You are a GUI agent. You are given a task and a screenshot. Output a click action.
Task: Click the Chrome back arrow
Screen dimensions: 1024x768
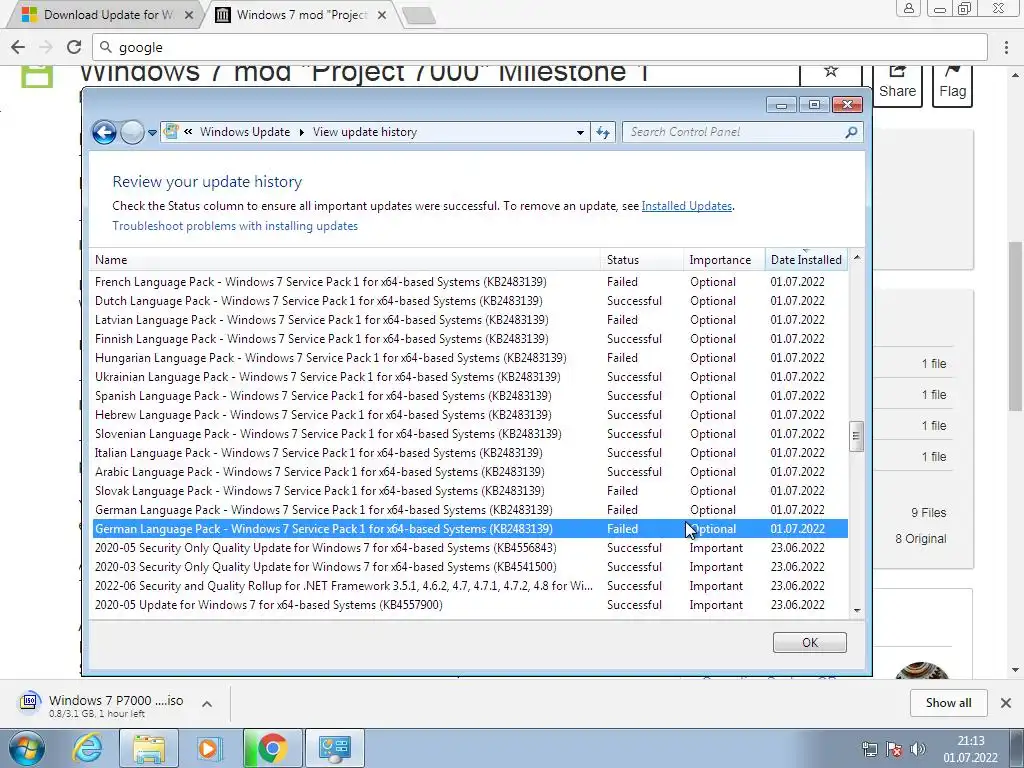[18, 47]
